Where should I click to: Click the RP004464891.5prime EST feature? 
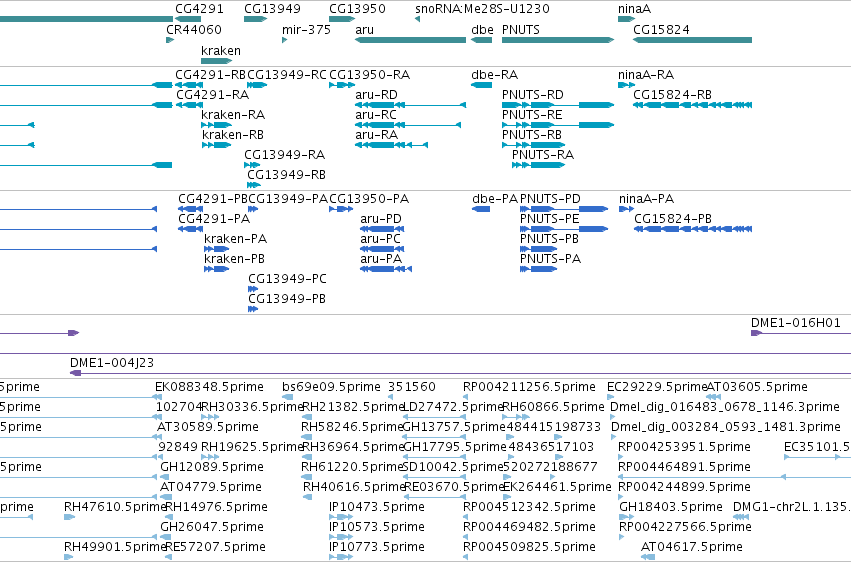click(x=734, y=477)
